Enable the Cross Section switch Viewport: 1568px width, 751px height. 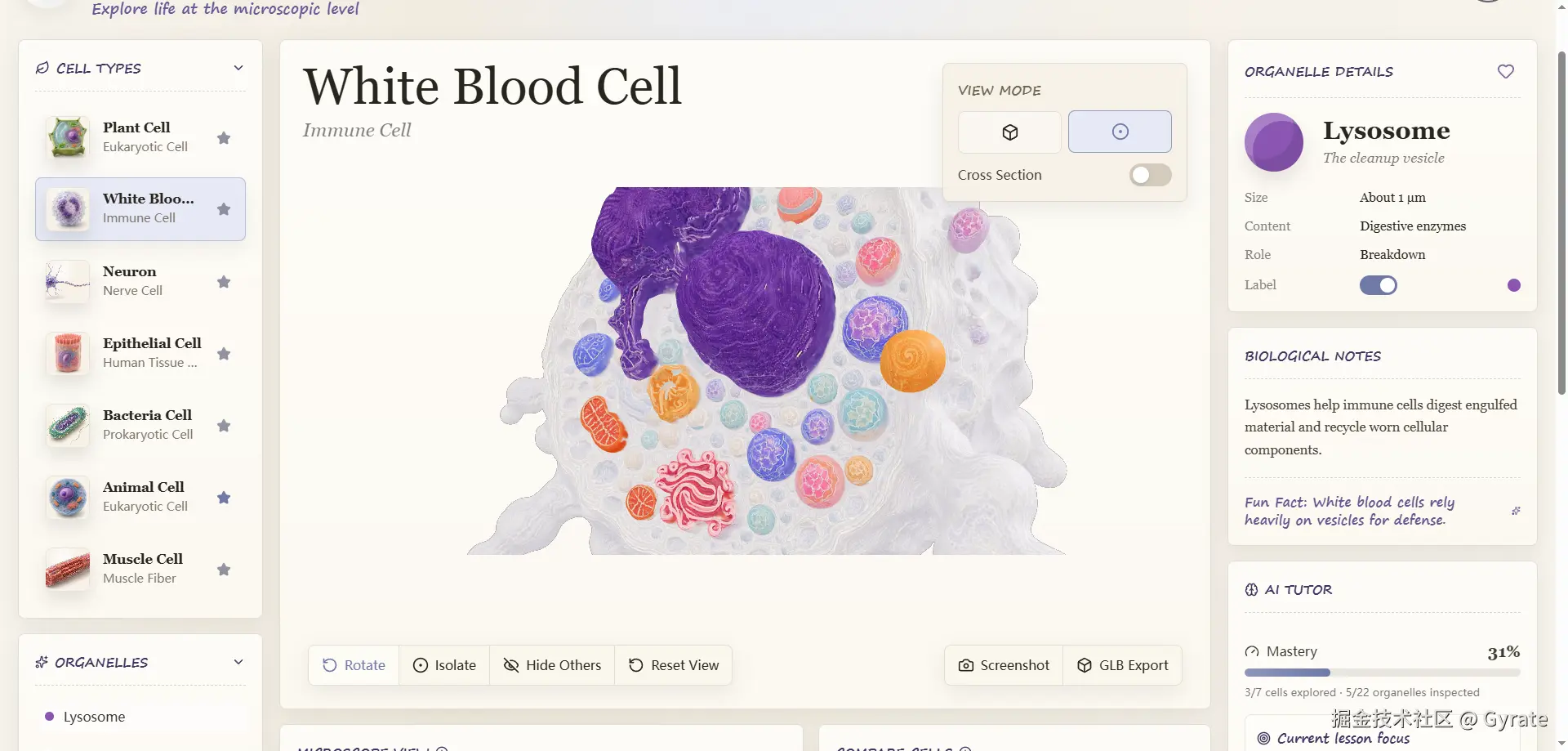[x=1150, y=175]
